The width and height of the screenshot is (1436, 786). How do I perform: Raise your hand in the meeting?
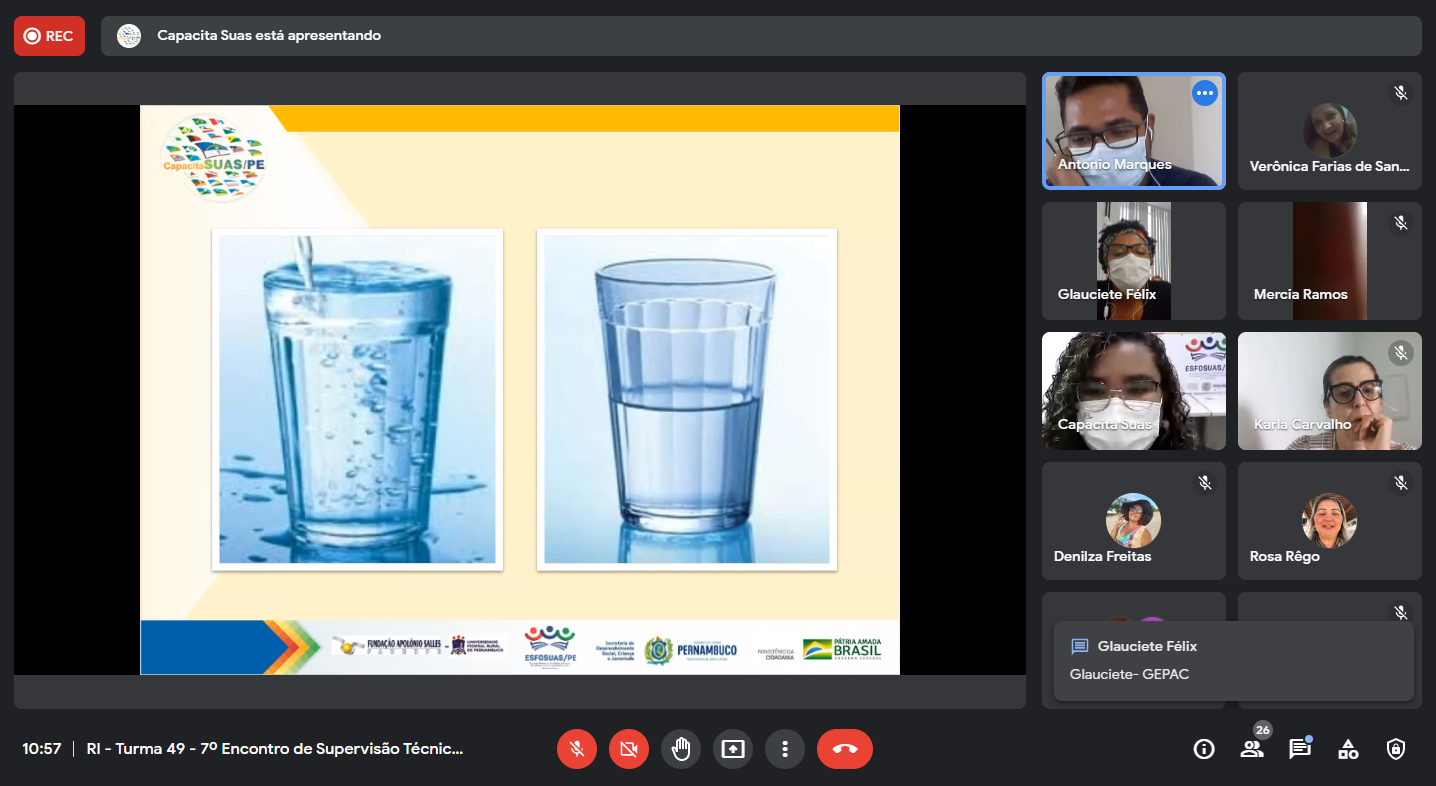click(681, 749)
